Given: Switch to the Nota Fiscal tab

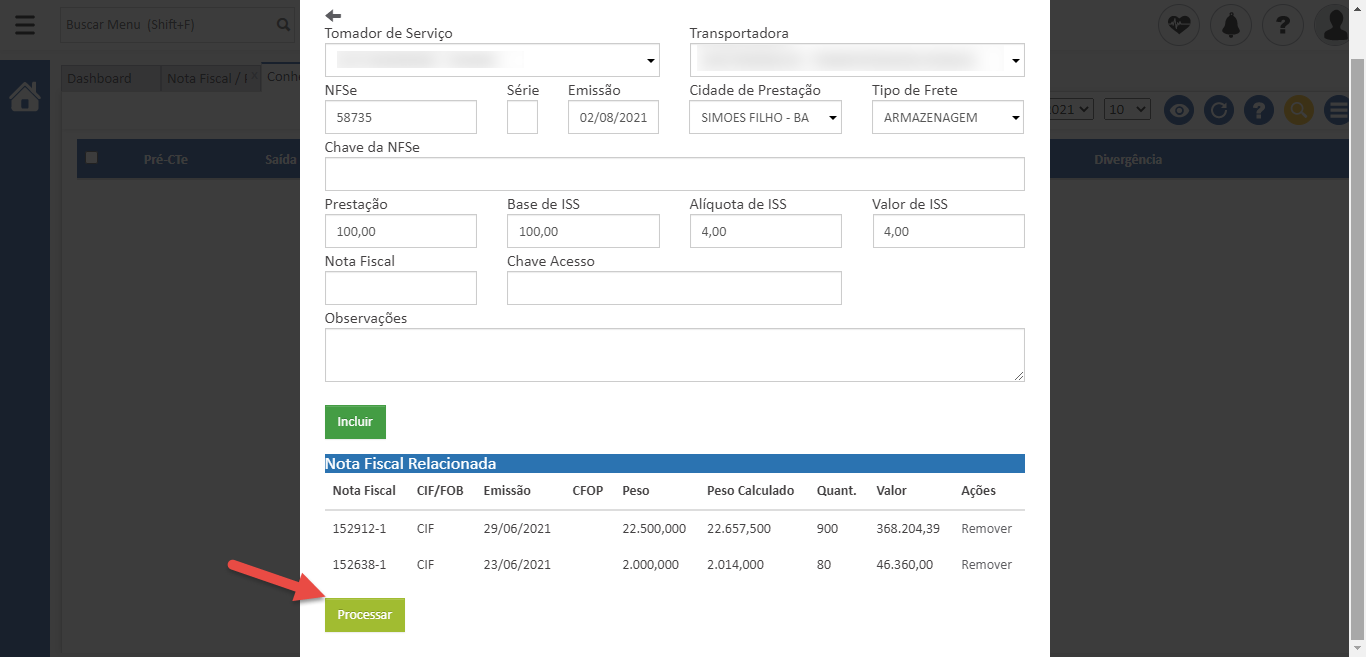Looking at the screenshot, I should pos(208,79).
